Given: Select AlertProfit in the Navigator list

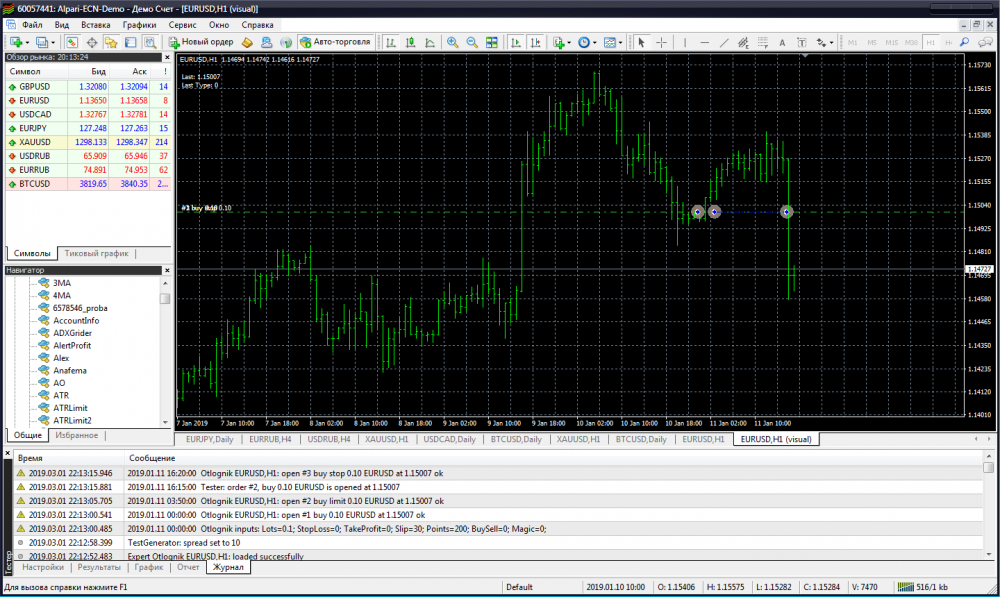Looking at the screenshot, I should click(71, 346).
